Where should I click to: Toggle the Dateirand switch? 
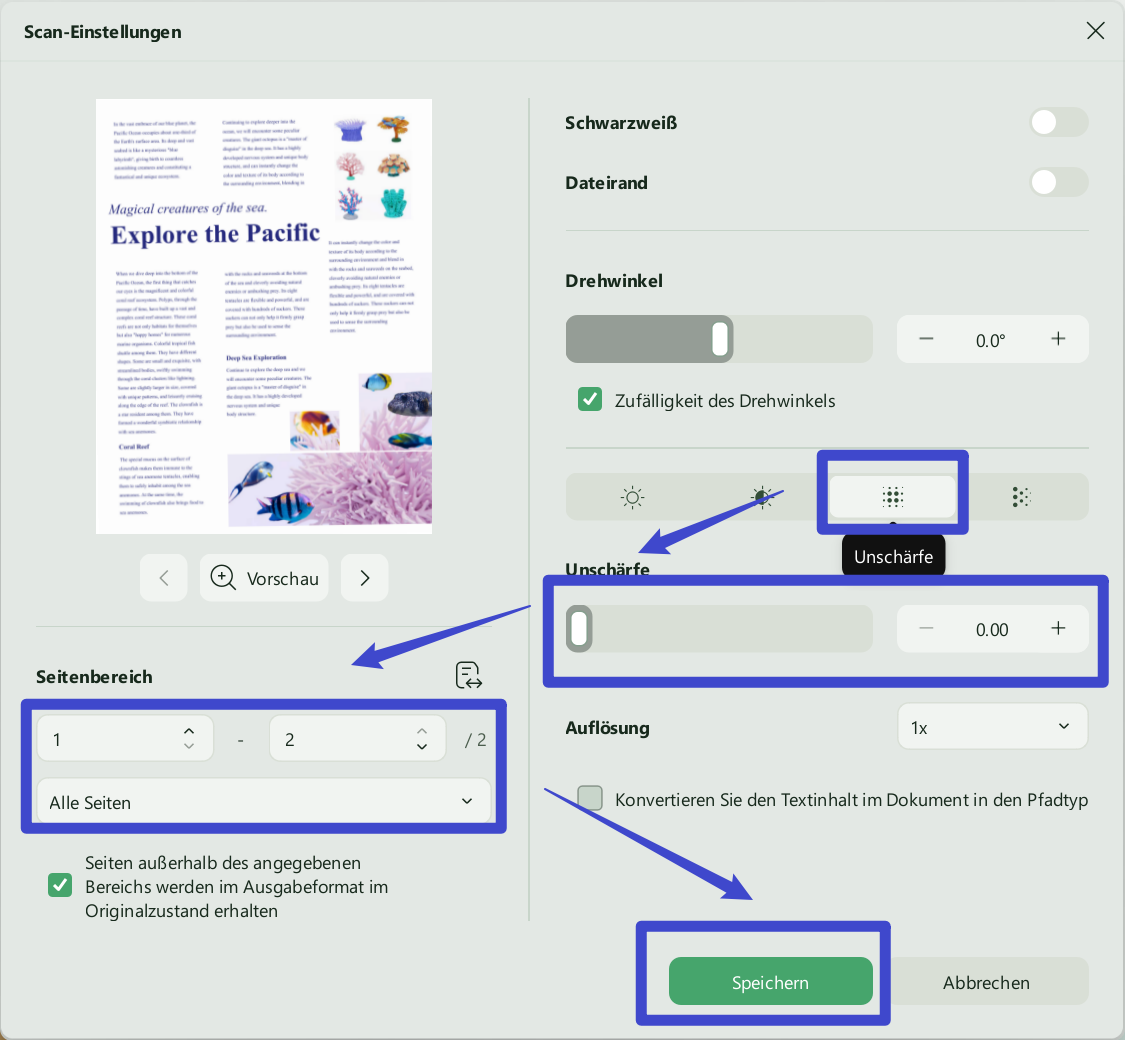(1059, 182)
